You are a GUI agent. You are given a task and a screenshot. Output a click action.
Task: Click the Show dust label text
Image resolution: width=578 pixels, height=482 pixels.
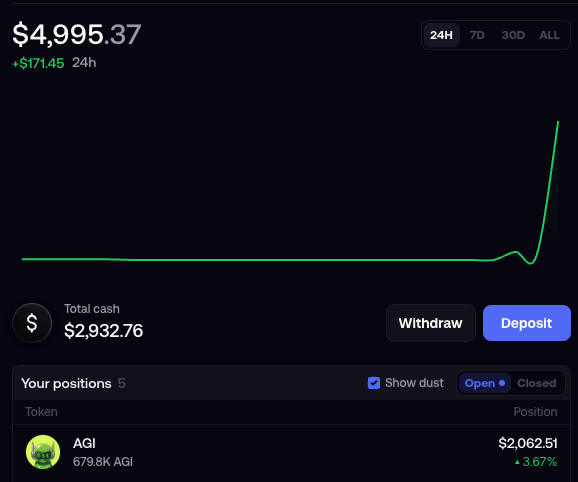(x=414, y=383)
